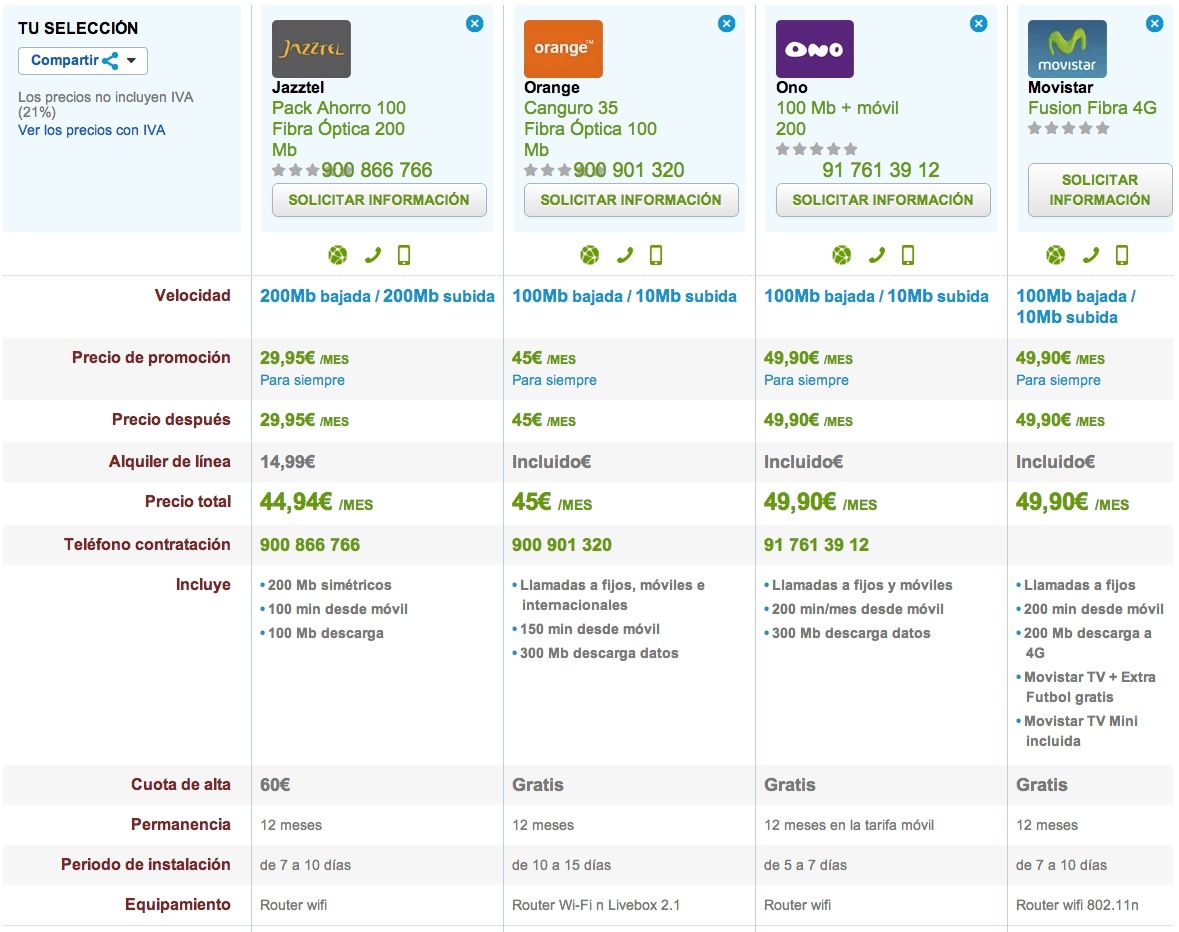Click the 'Precio total' row label
This screenshot has width=1179, height=932.
coord(188,501)
